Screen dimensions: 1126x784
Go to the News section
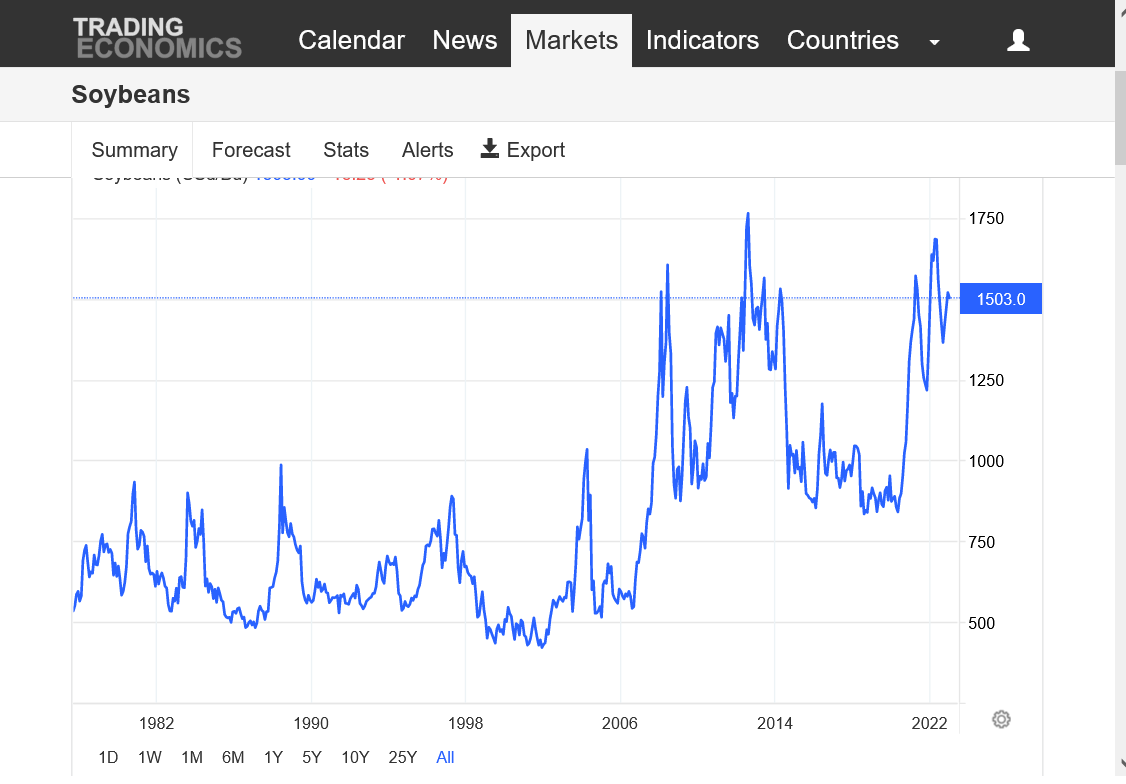[x=465, y=40]
